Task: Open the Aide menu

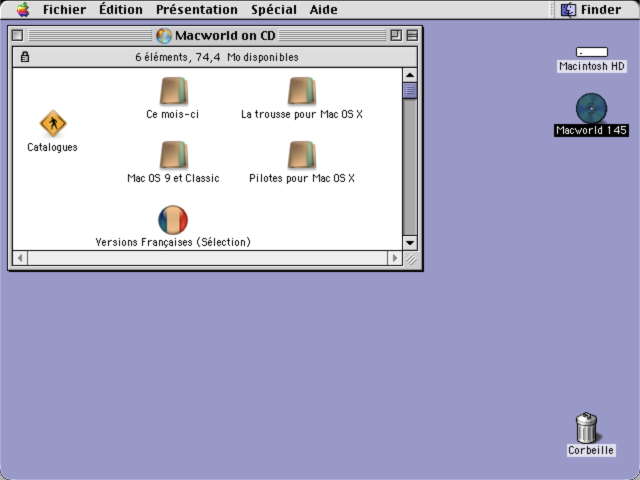Action: click(323, 9)
